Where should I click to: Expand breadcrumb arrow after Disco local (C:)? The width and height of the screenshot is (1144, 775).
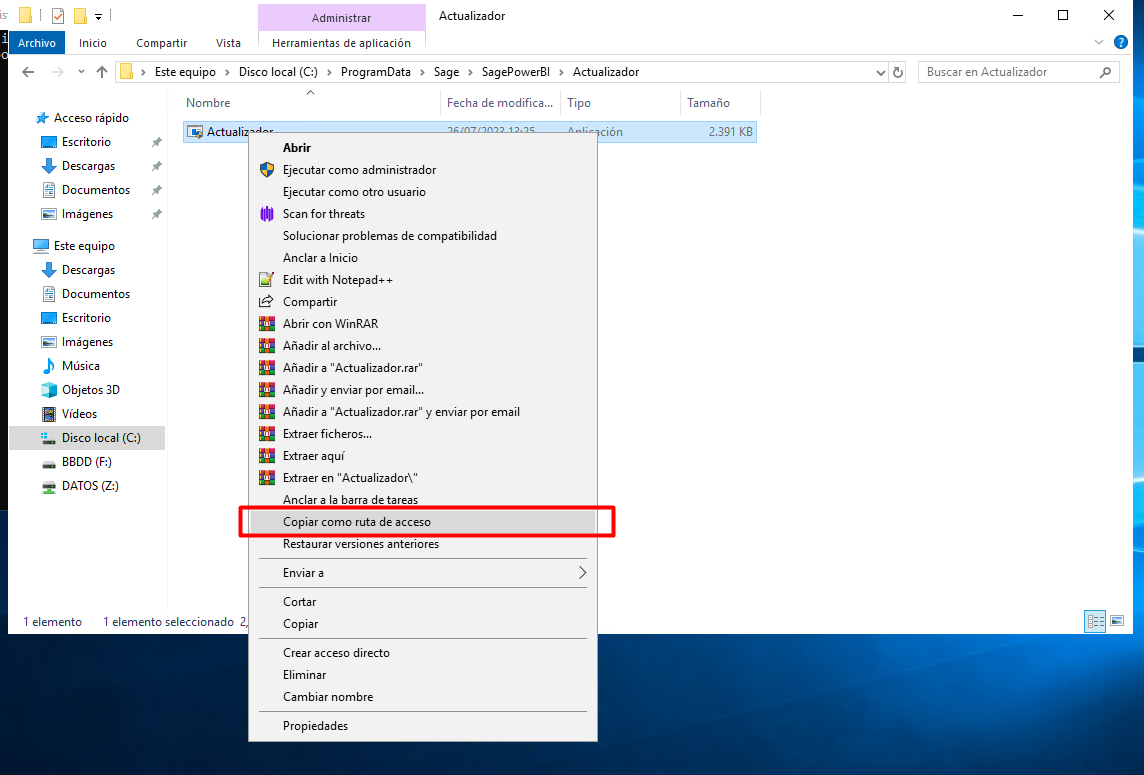(329, 72)
